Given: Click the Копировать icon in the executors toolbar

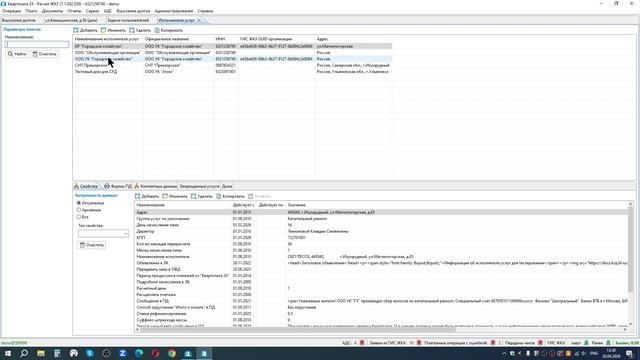Looking at the screenshot, I should point(157,30).
